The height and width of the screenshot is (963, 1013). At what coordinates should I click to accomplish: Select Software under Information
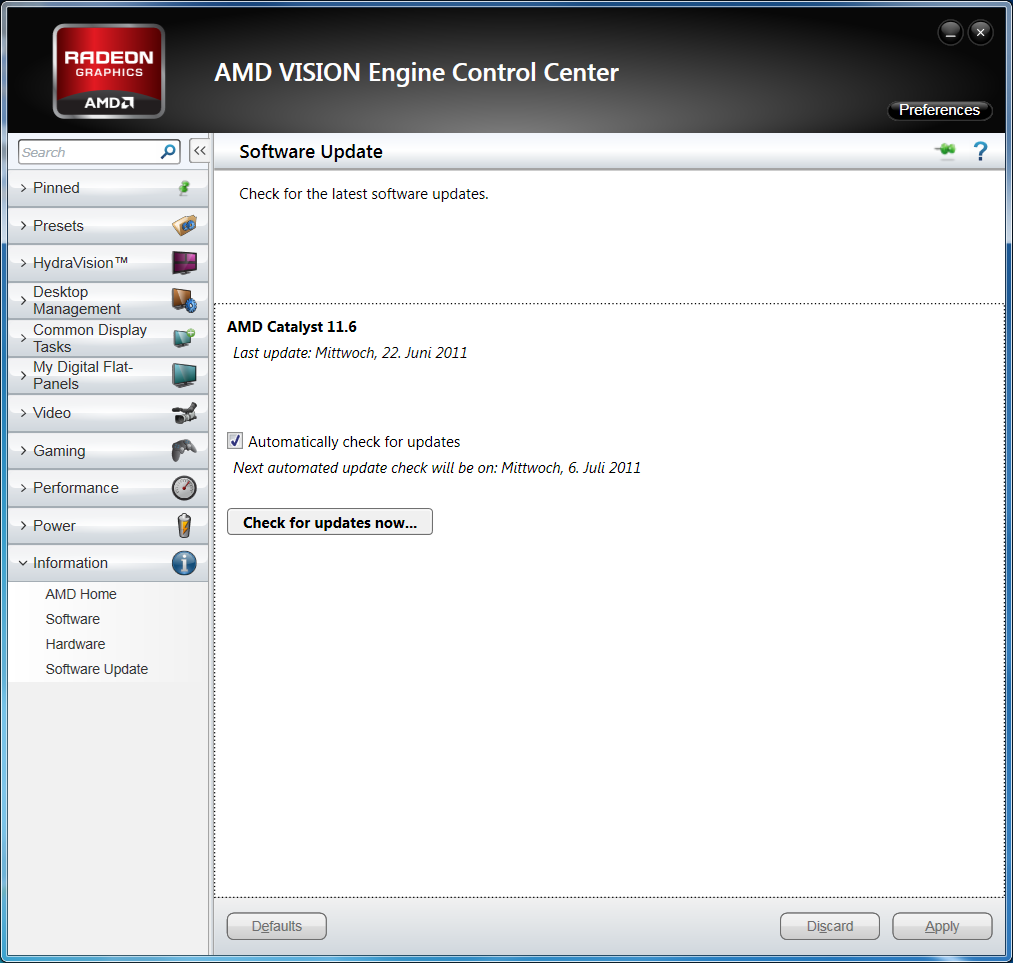click(x=72, y=619)
